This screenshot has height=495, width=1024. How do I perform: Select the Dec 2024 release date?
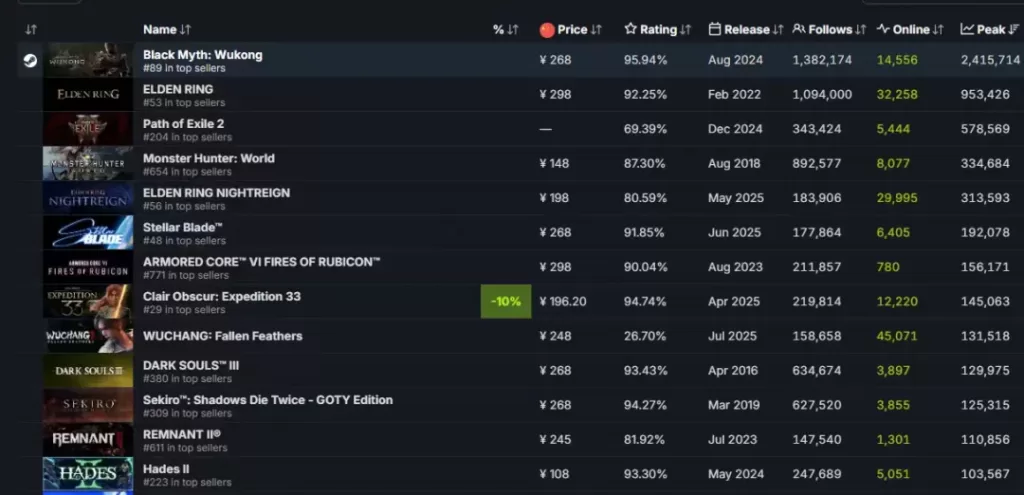(x=735, y=129)
